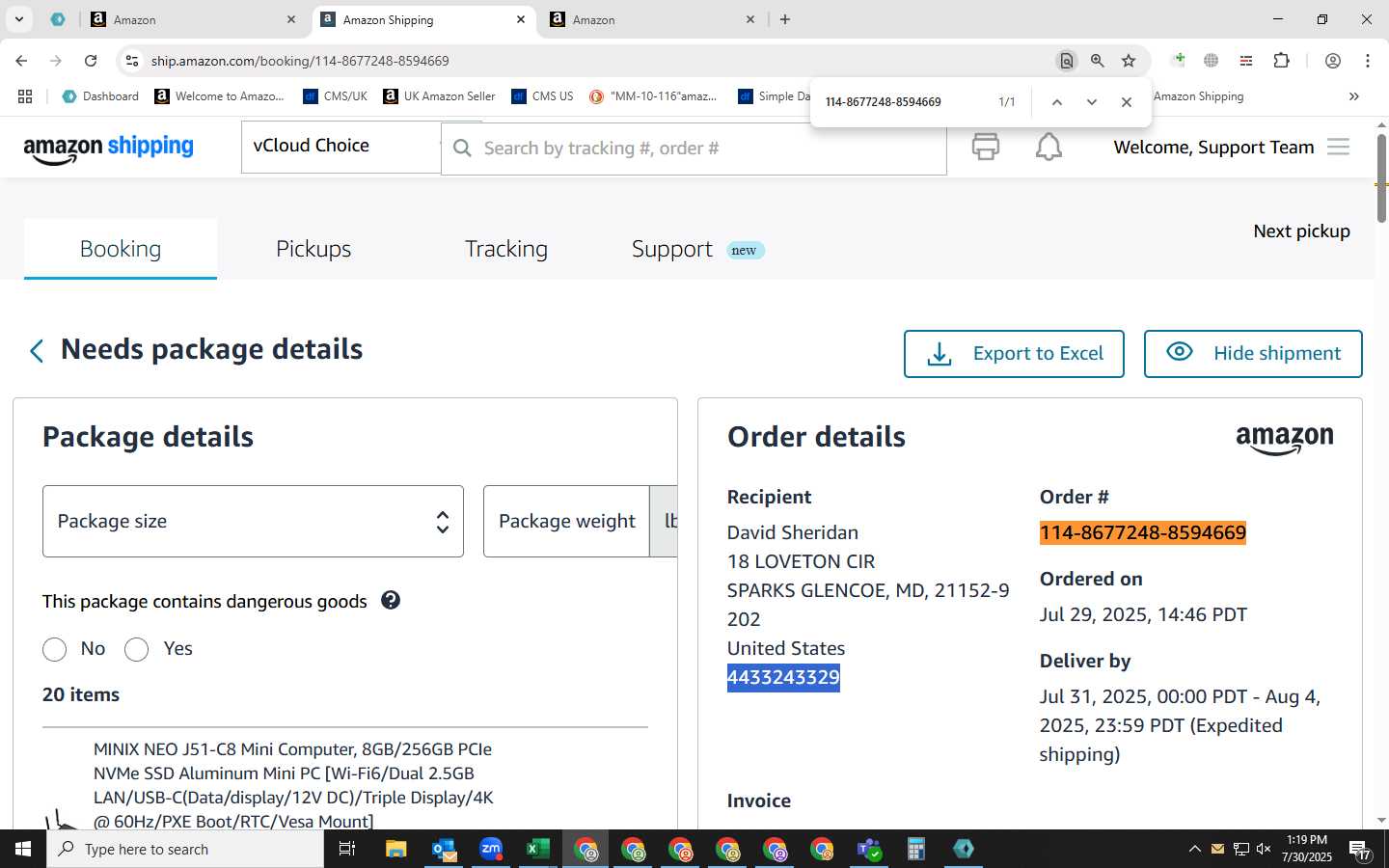Image resolution: width=1389 pixels, height=868 pixels.
Task: Select No for dangerous goods
Action: click(55, 649)
